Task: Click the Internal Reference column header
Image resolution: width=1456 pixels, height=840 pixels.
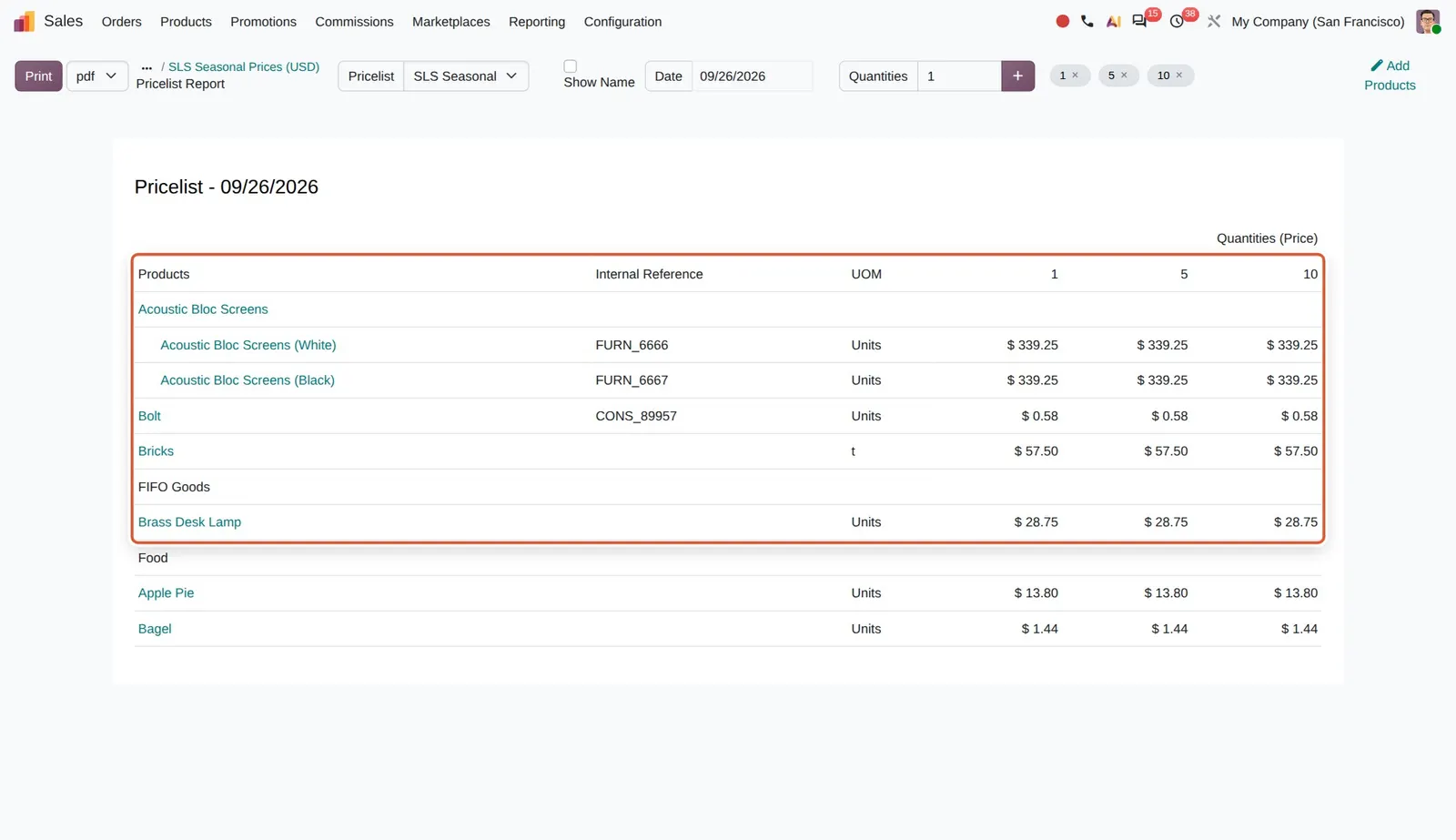Action: 649,274
